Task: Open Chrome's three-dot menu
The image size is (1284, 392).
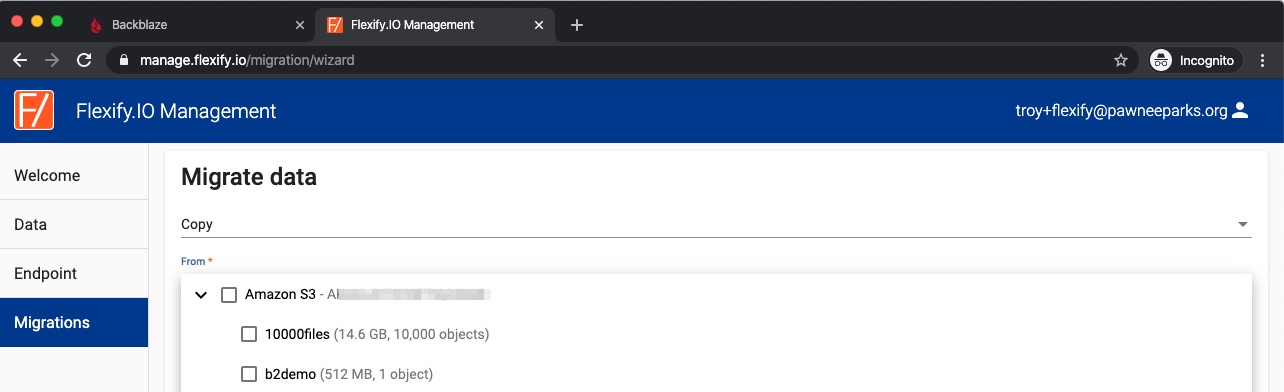Action: click(x=1262, y=60)
